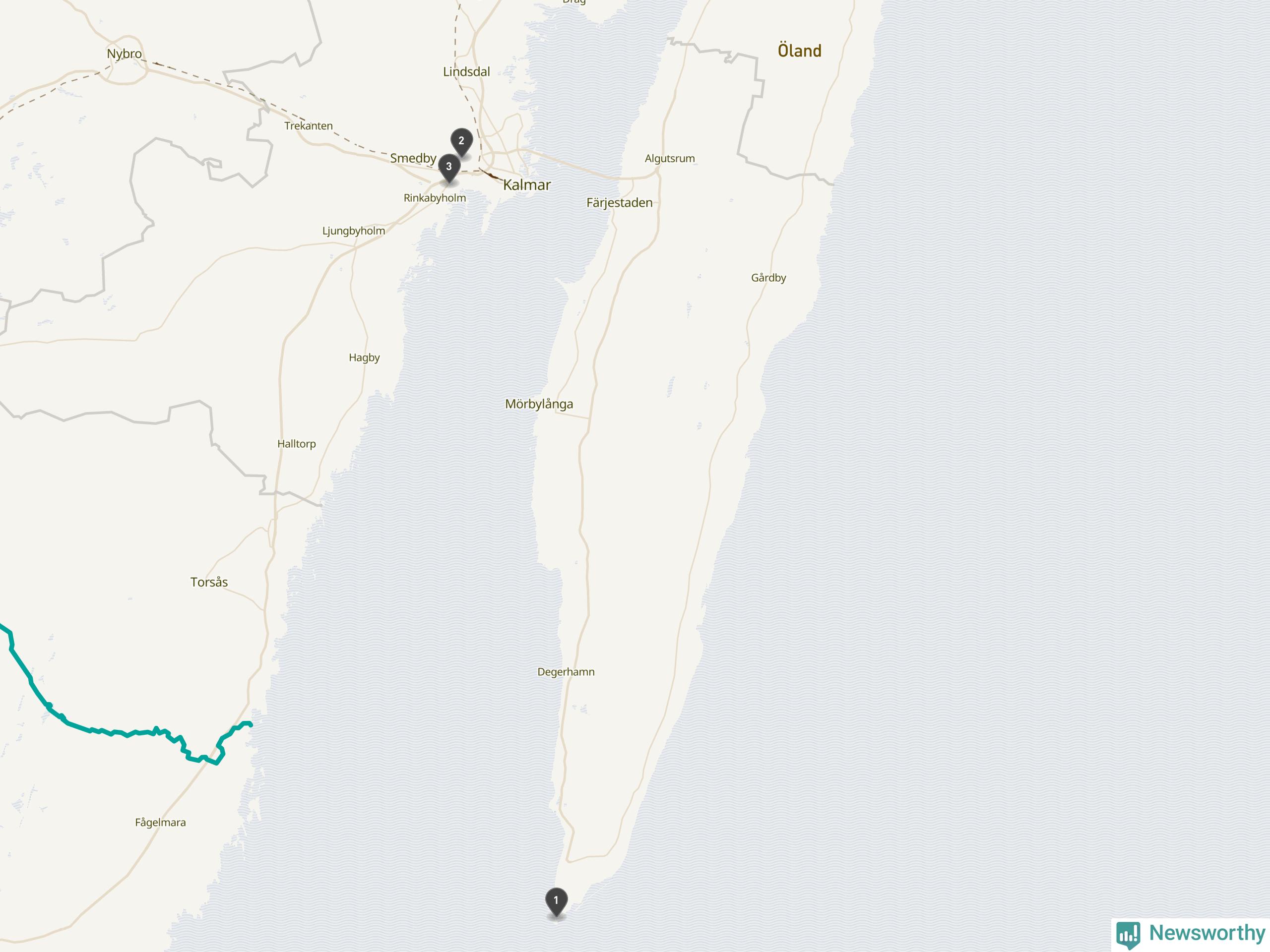Click the teal river line
This screenshot has width=1270, height=952.
(115, 733)
